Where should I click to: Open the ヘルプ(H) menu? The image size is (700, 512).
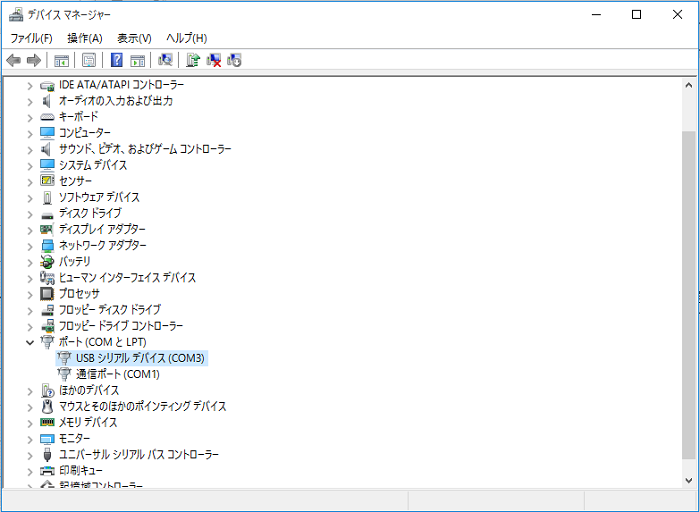[x=186, y=38]
